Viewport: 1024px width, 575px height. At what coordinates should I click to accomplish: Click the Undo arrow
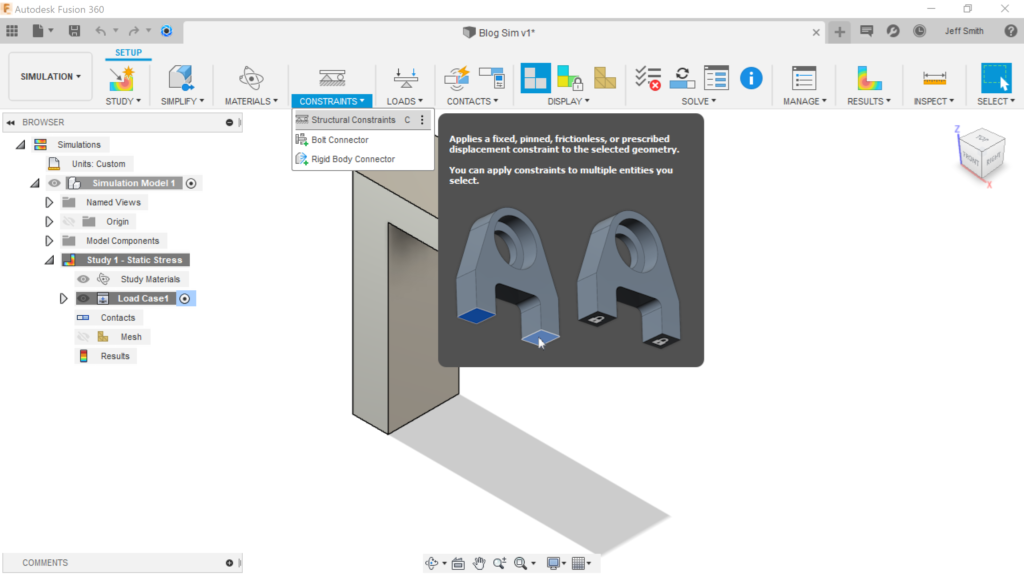tap(100, 31)
